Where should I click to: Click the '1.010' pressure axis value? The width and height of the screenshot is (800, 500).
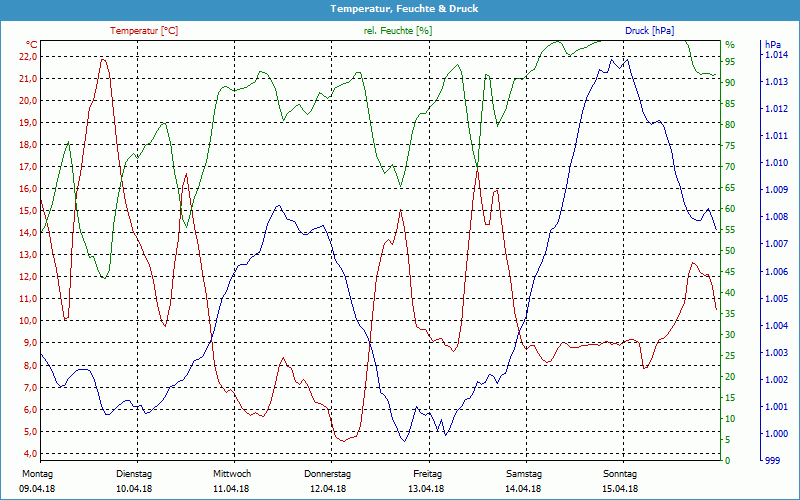(x=776, y=163)
